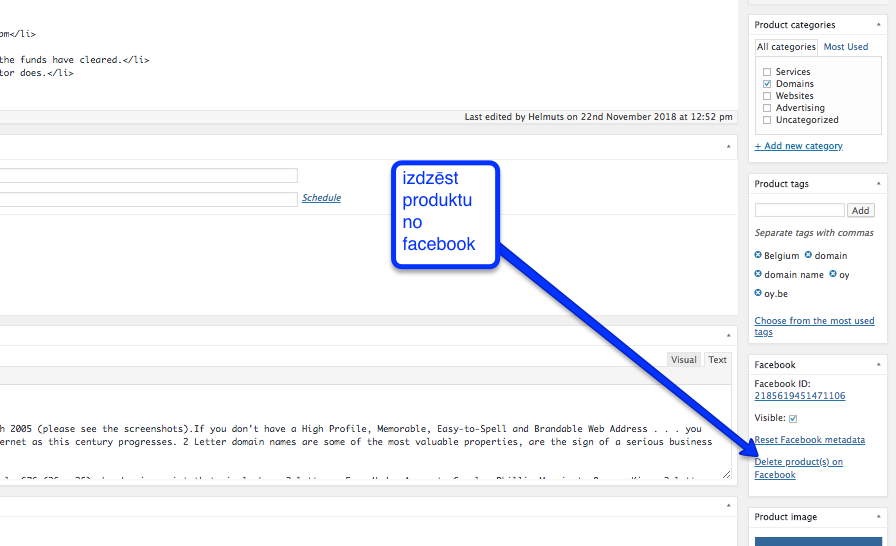
Task: Remove the domain tag
Action: 808,255
